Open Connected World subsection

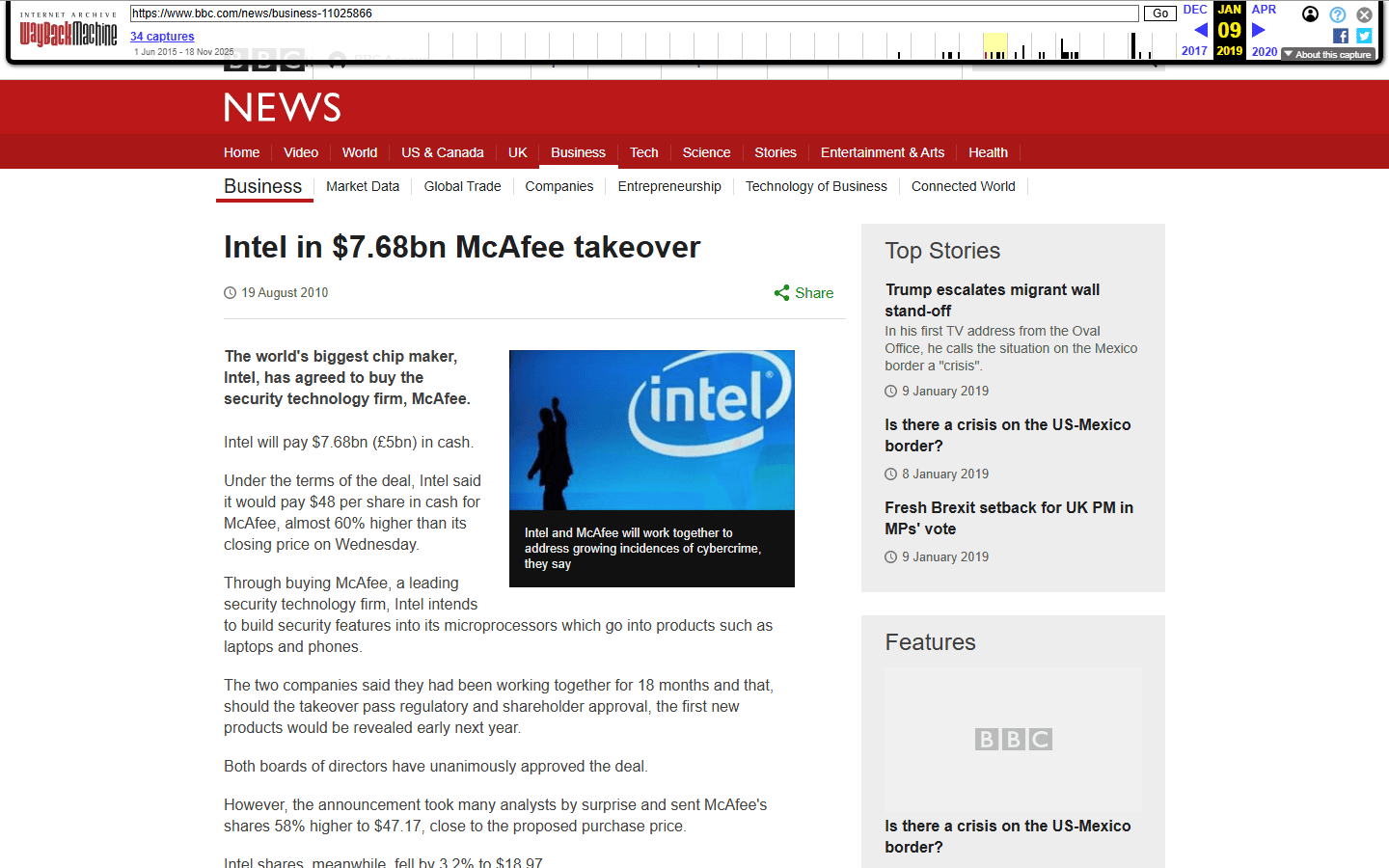(x=964, y=186)
